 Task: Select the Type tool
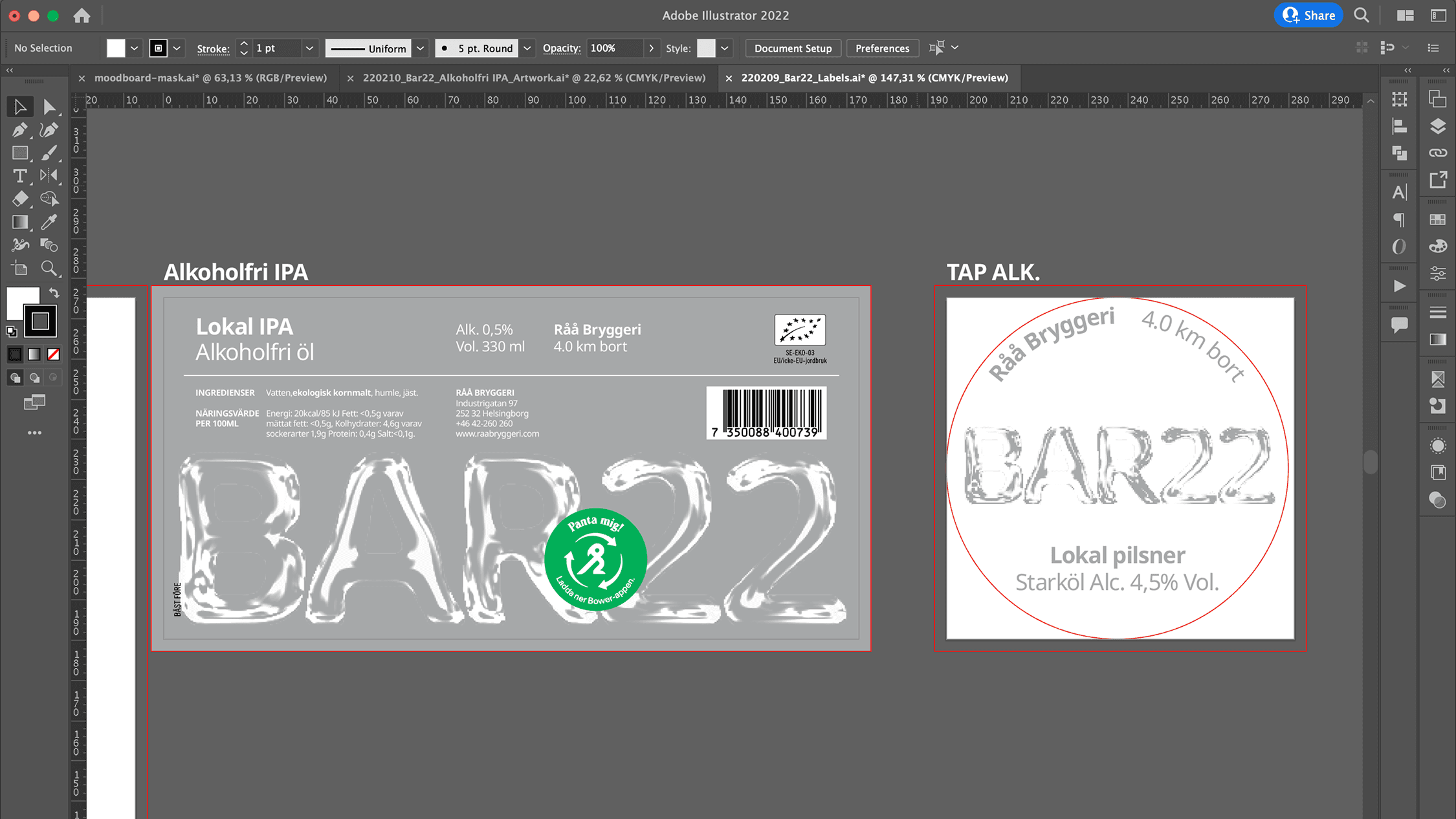pos(19,176)
